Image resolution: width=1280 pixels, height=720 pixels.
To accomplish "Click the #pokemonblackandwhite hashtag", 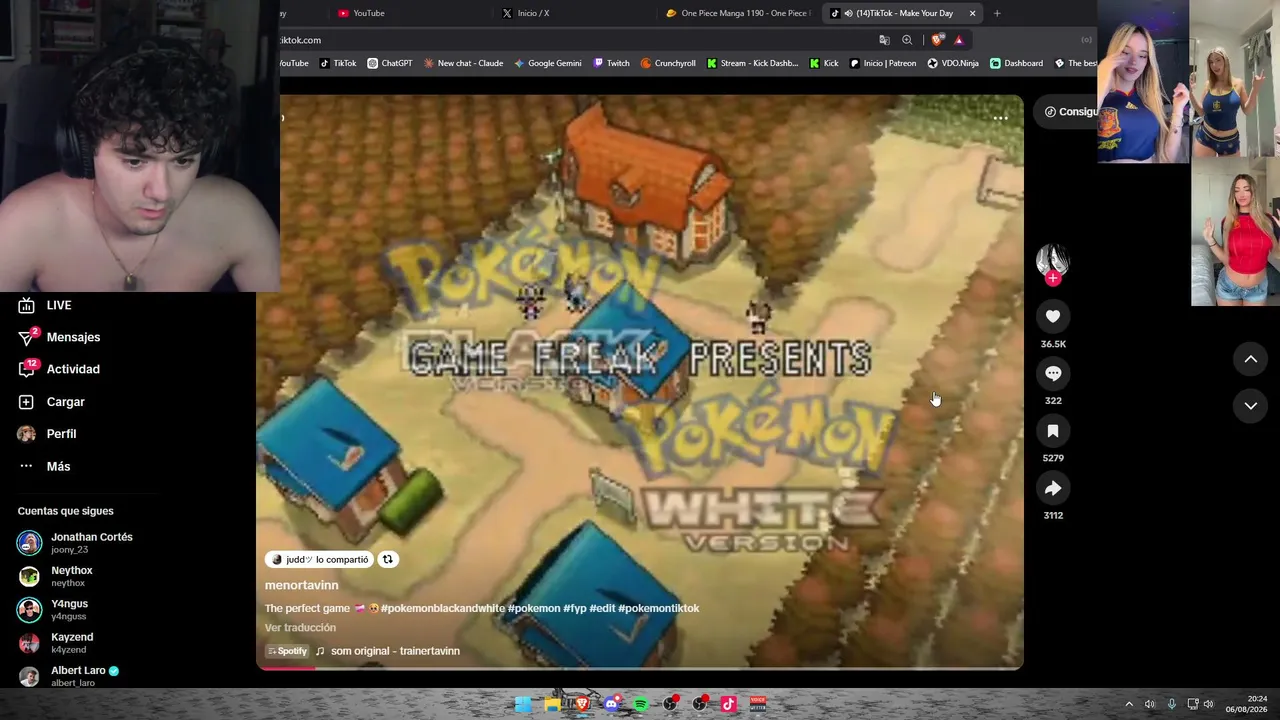I will (x=442, y=608).
